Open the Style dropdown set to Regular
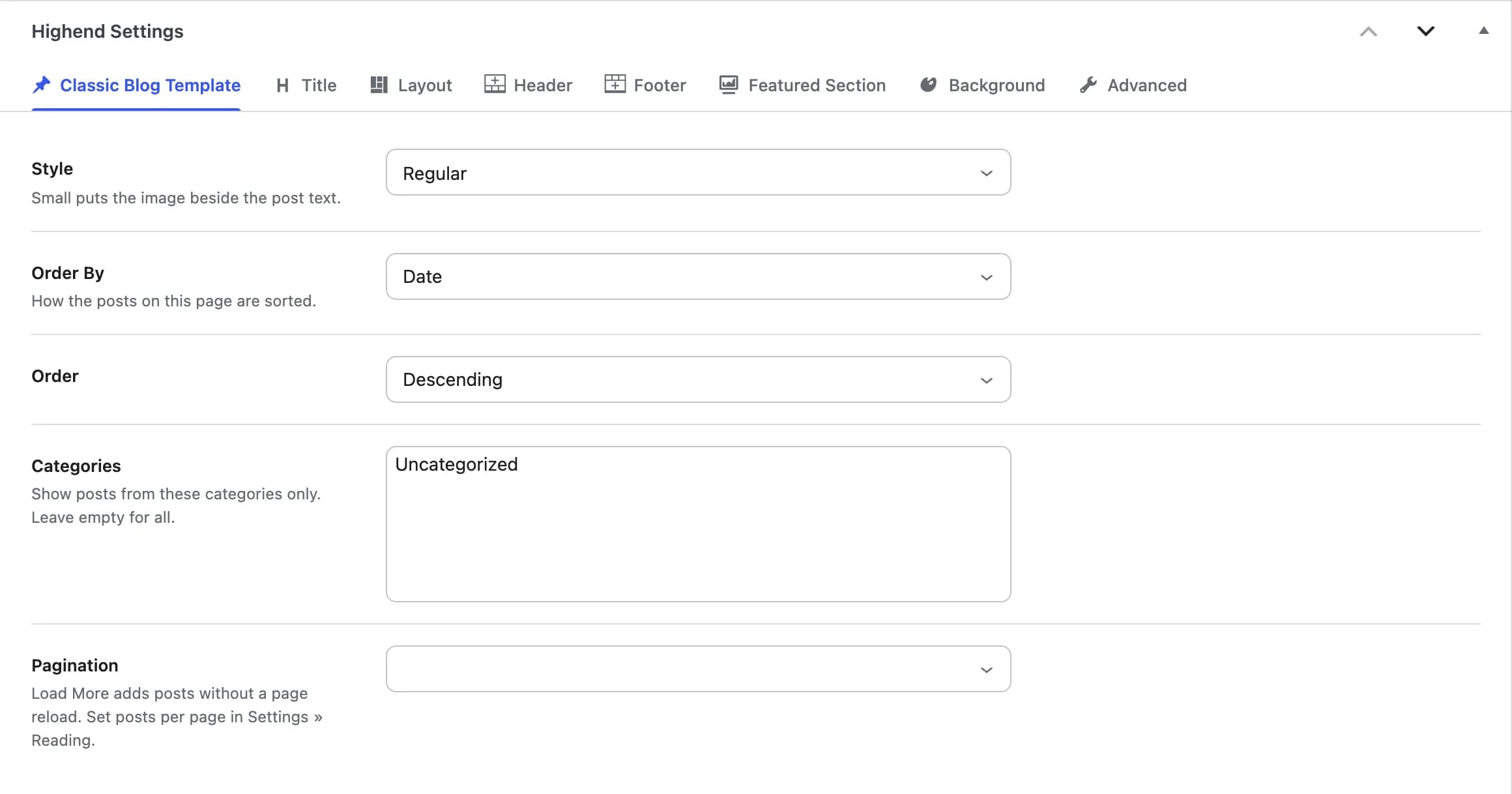 pyautogui.click(x=698, y=172)
